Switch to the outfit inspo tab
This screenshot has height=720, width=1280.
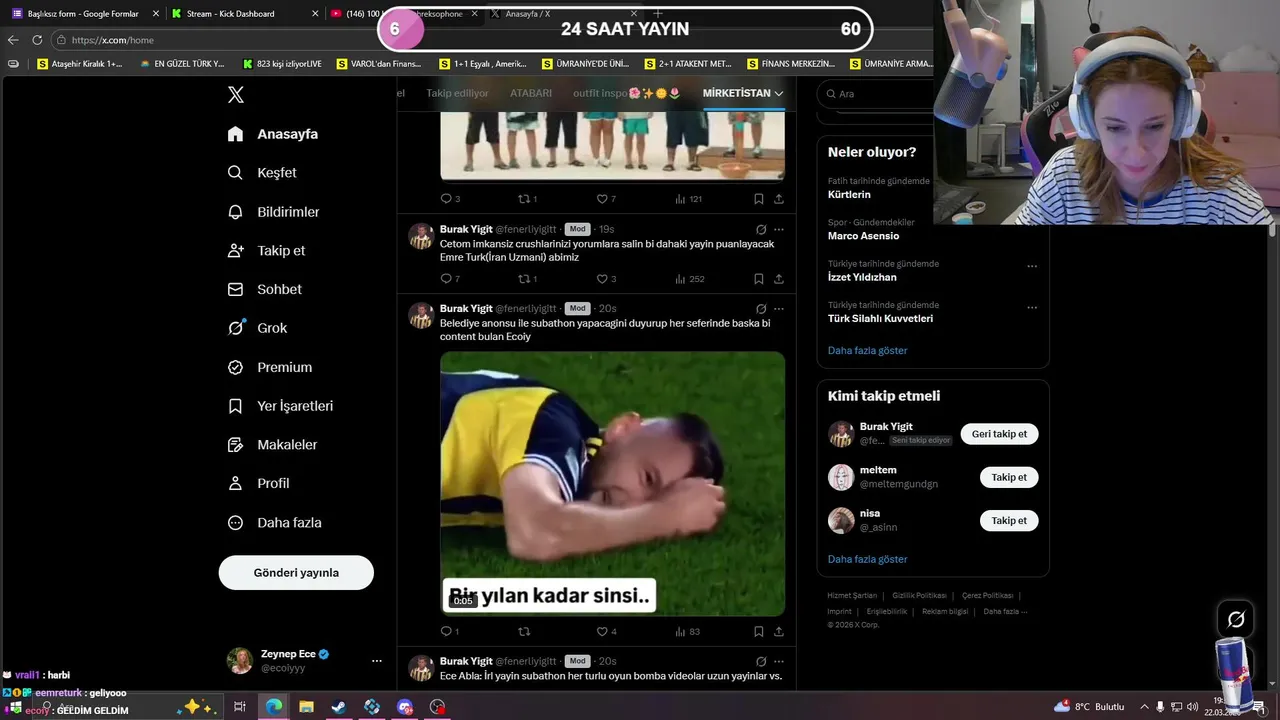pos(627,93)
